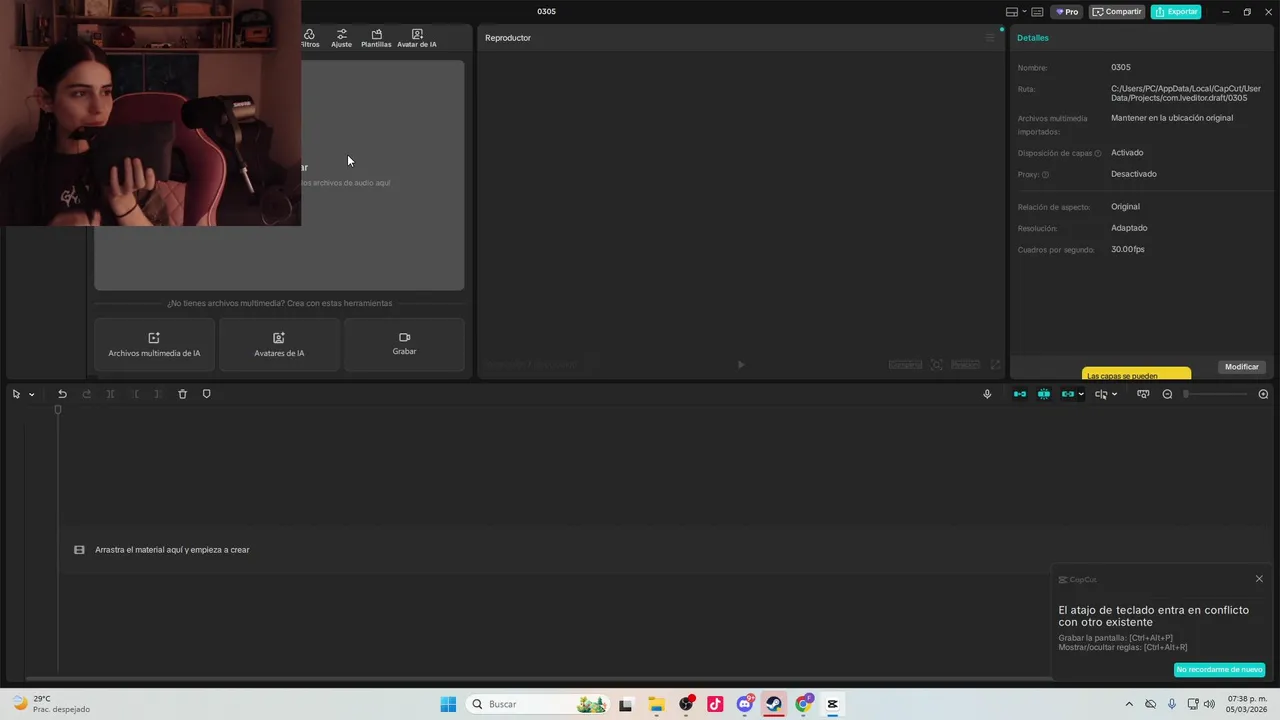
Task: Click the Exportar button
Action: pos(1176,12)
